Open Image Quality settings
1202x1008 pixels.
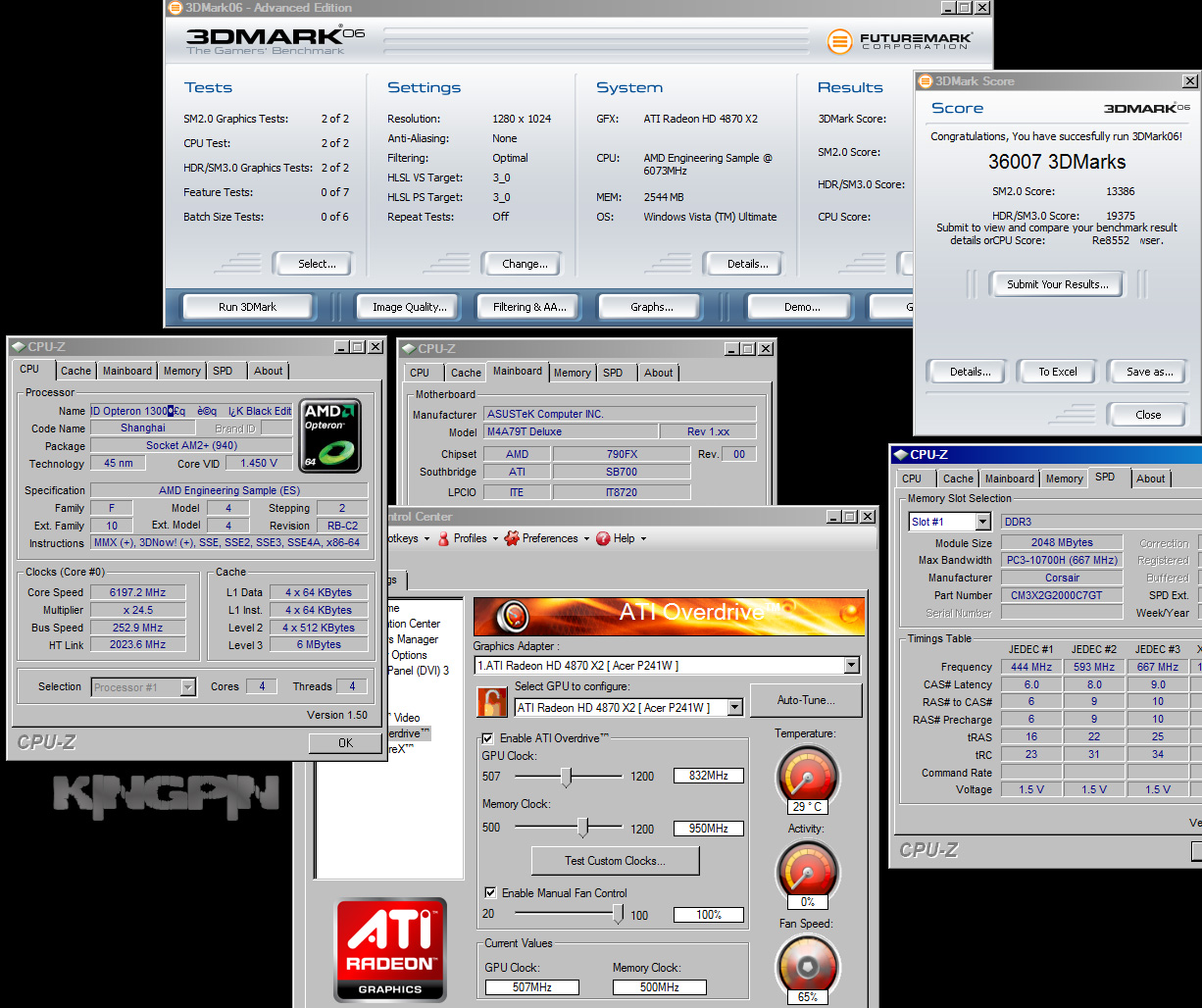[410, 307]
